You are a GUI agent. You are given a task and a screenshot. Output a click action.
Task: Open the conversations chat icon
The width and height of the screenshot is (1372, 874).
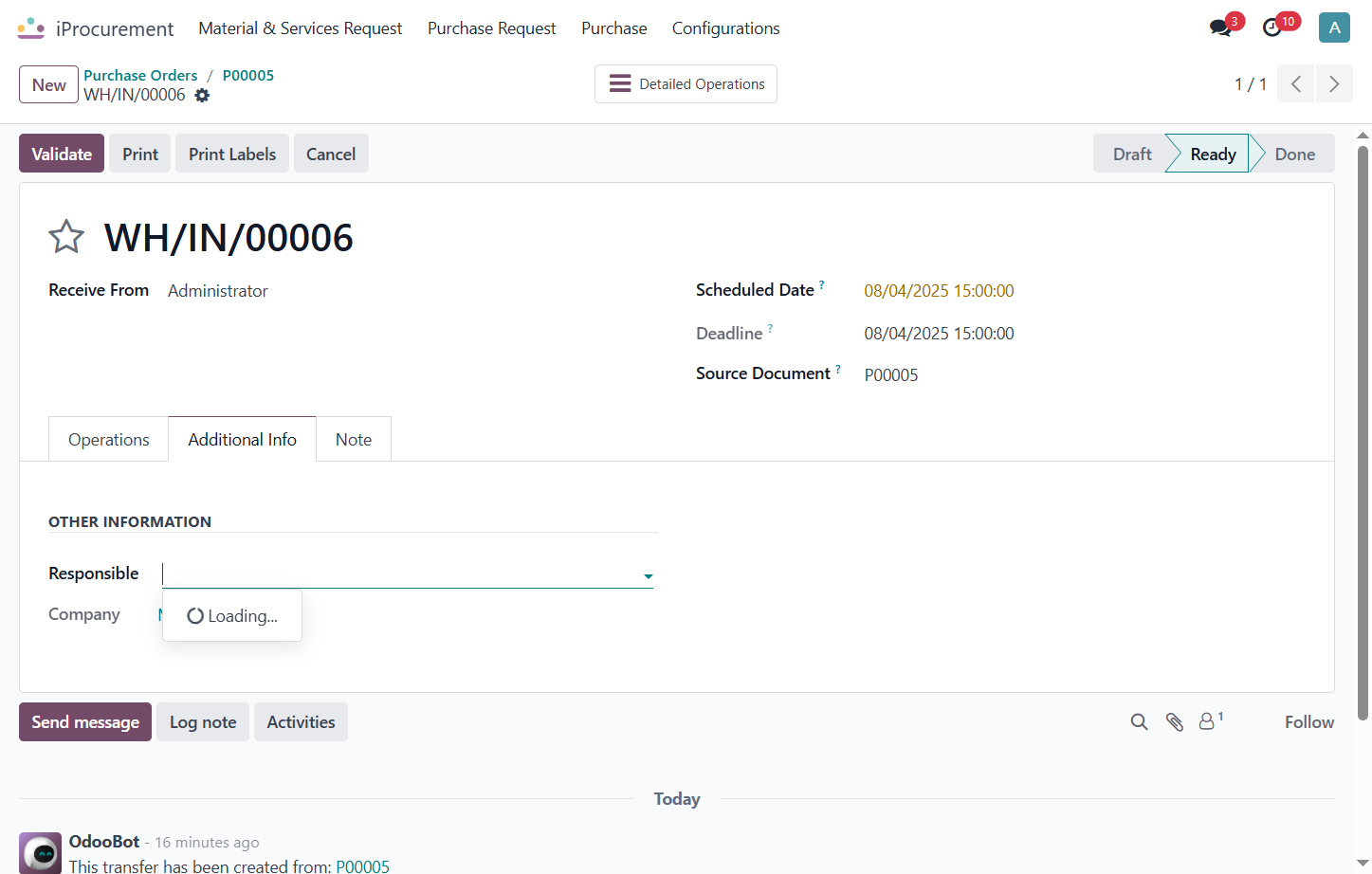click(x=1220, y=28)
